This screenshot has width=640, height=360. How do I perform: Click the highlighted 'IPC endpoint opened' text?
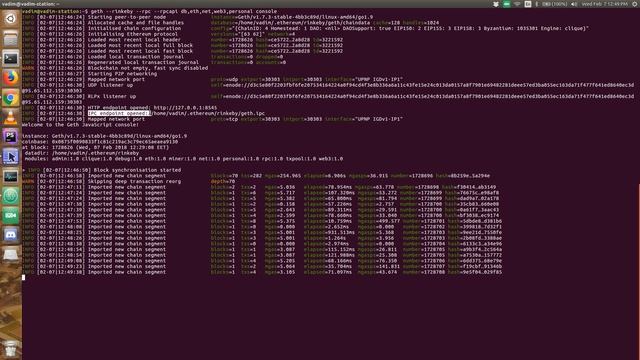pos(119,113)
